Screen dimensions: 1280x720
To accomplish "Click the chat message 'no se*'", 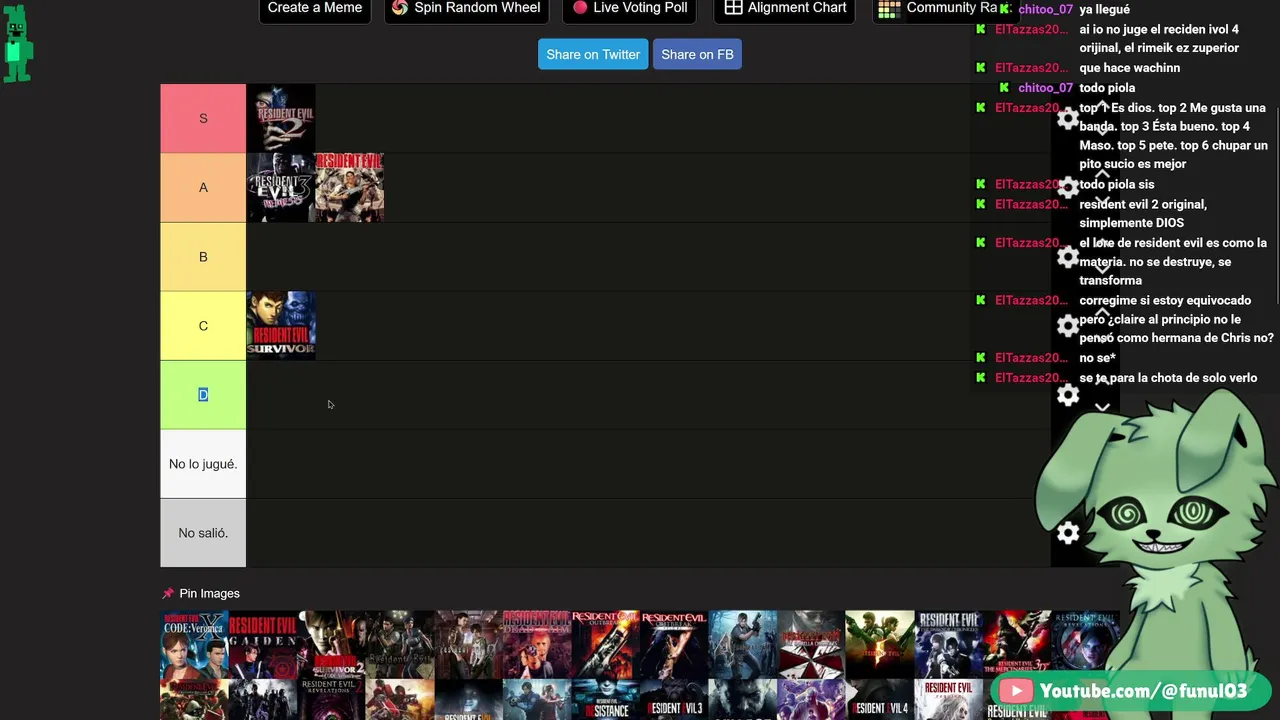I will coord(1097,358).
